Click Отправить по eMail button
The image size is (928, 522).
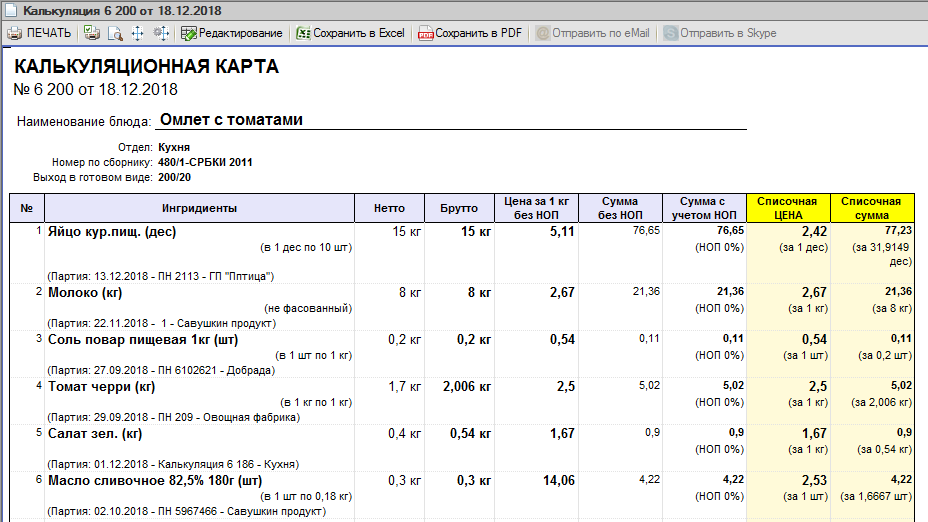pos(592,33)
